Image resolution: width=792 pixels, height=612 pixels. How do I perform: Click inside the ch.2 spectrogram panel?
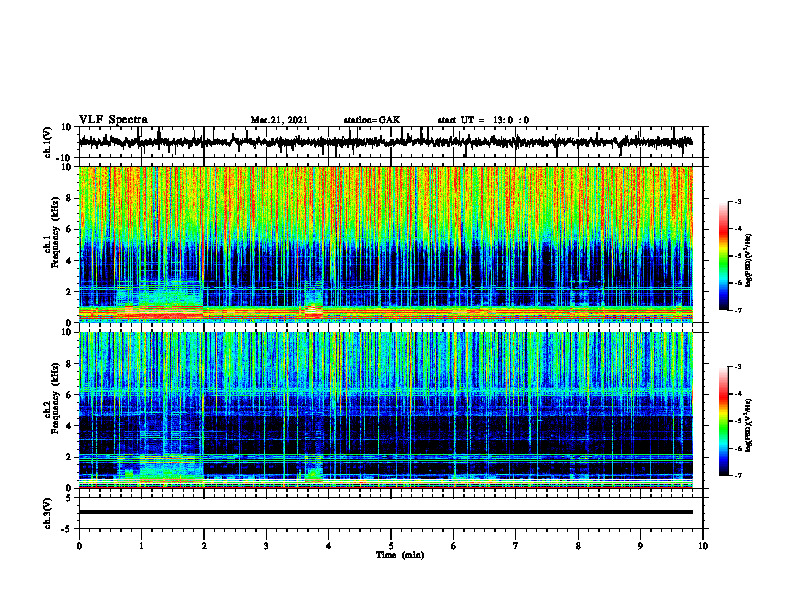point(385,410)
